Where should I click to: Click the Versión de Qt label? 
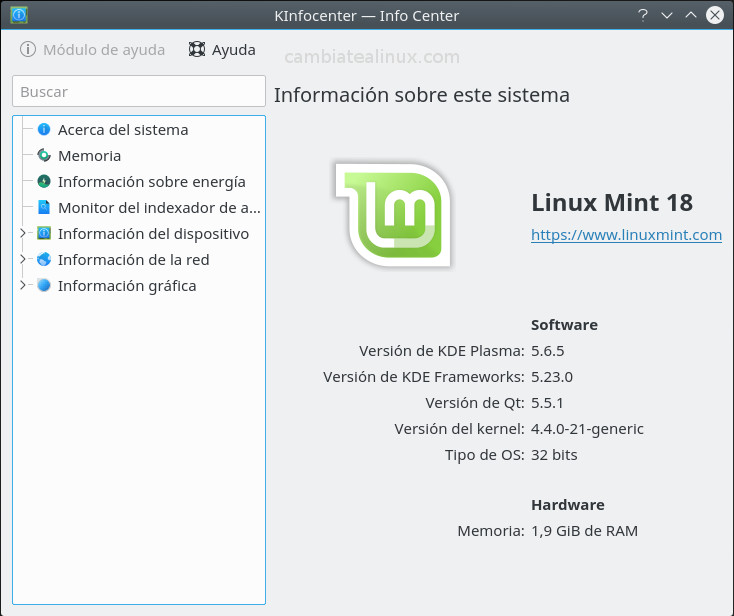[x=475, y=403]
